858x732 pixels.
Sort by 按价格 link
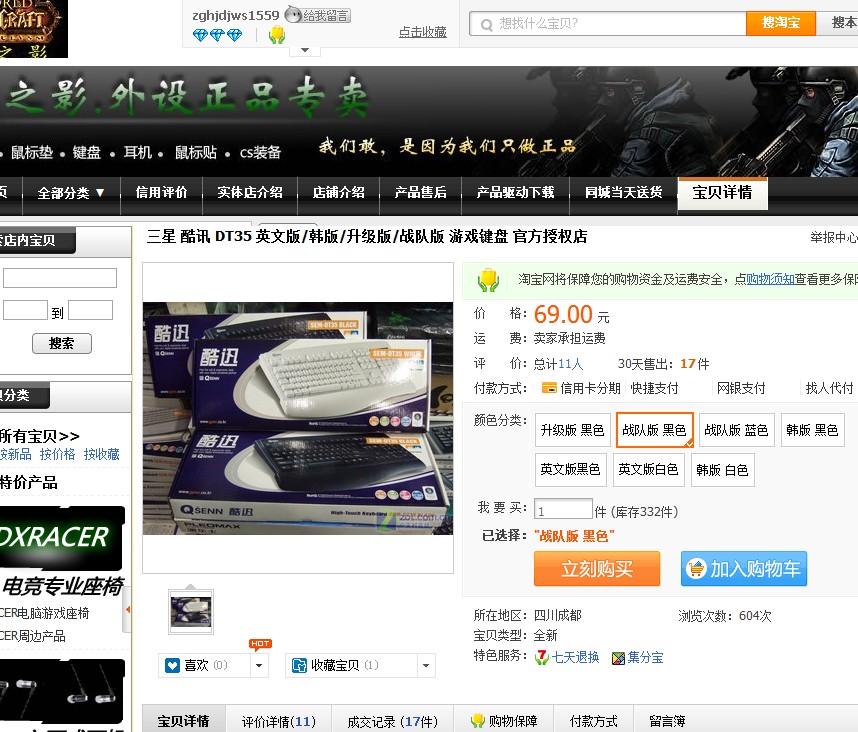(x=57, y=454)
